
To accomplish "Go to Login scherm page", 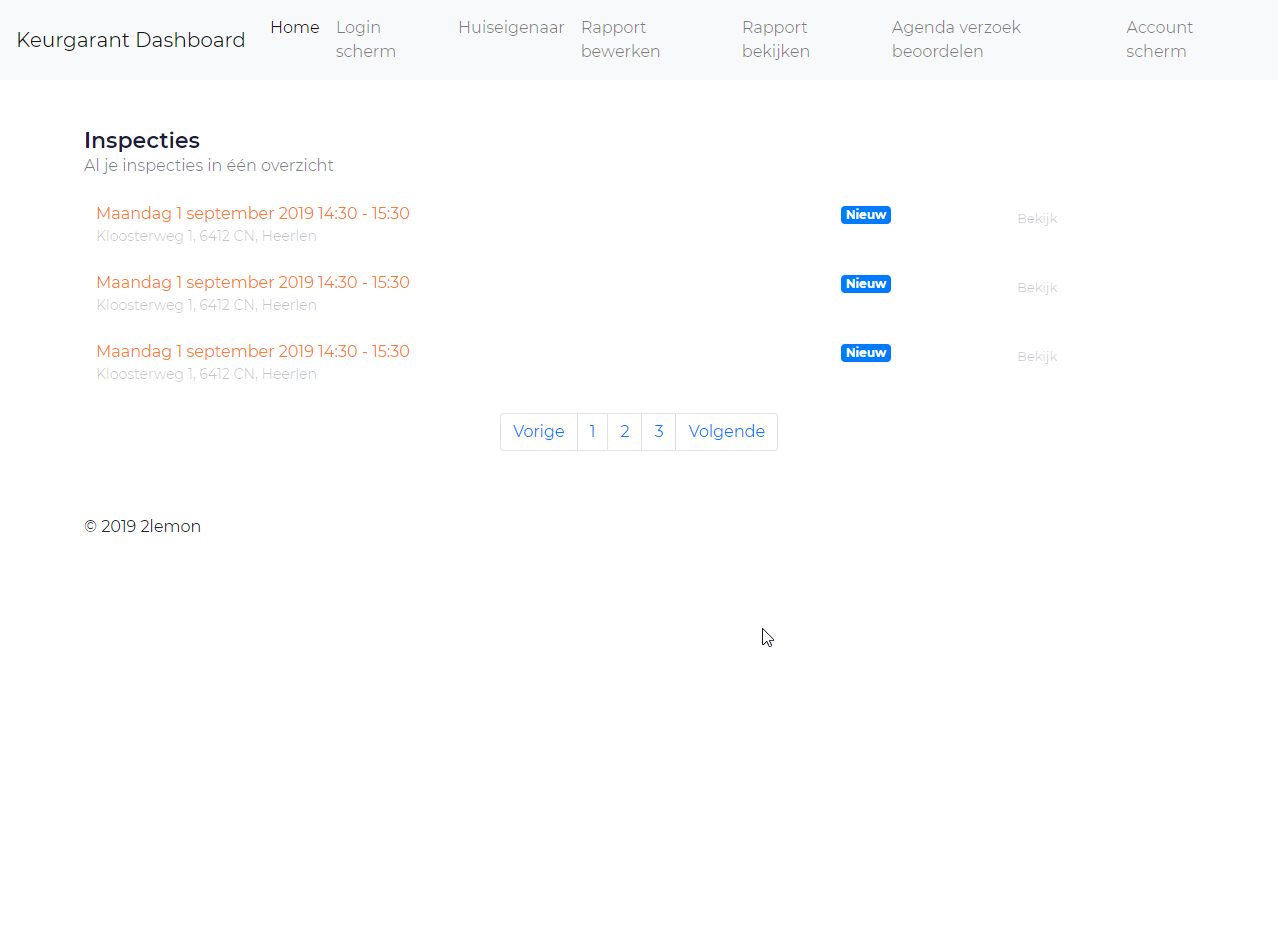I will click(x=366, y=39).
